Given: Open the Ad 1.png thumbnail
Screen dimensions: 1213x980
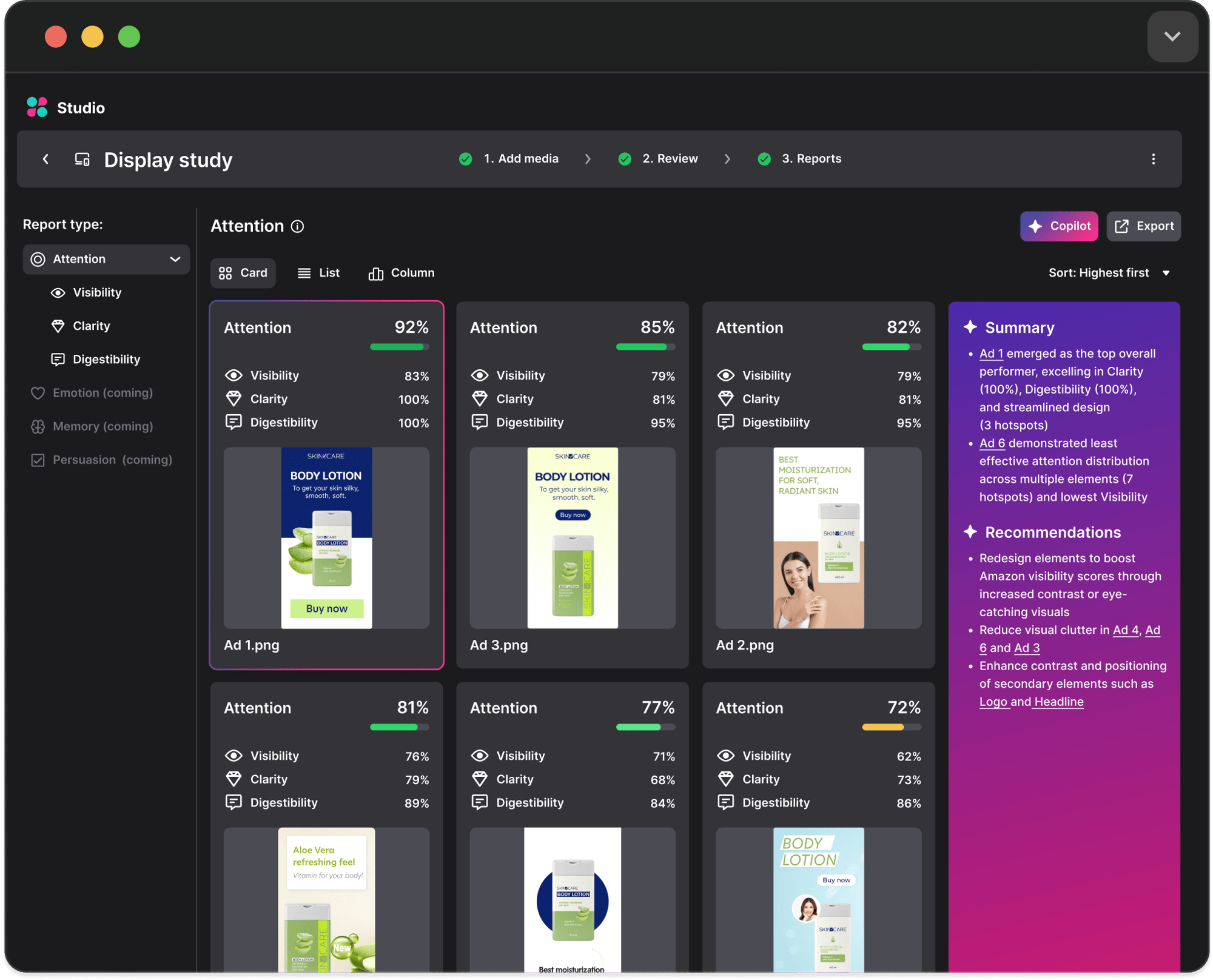Looking at the screenshot, I should tap(326, 538).
